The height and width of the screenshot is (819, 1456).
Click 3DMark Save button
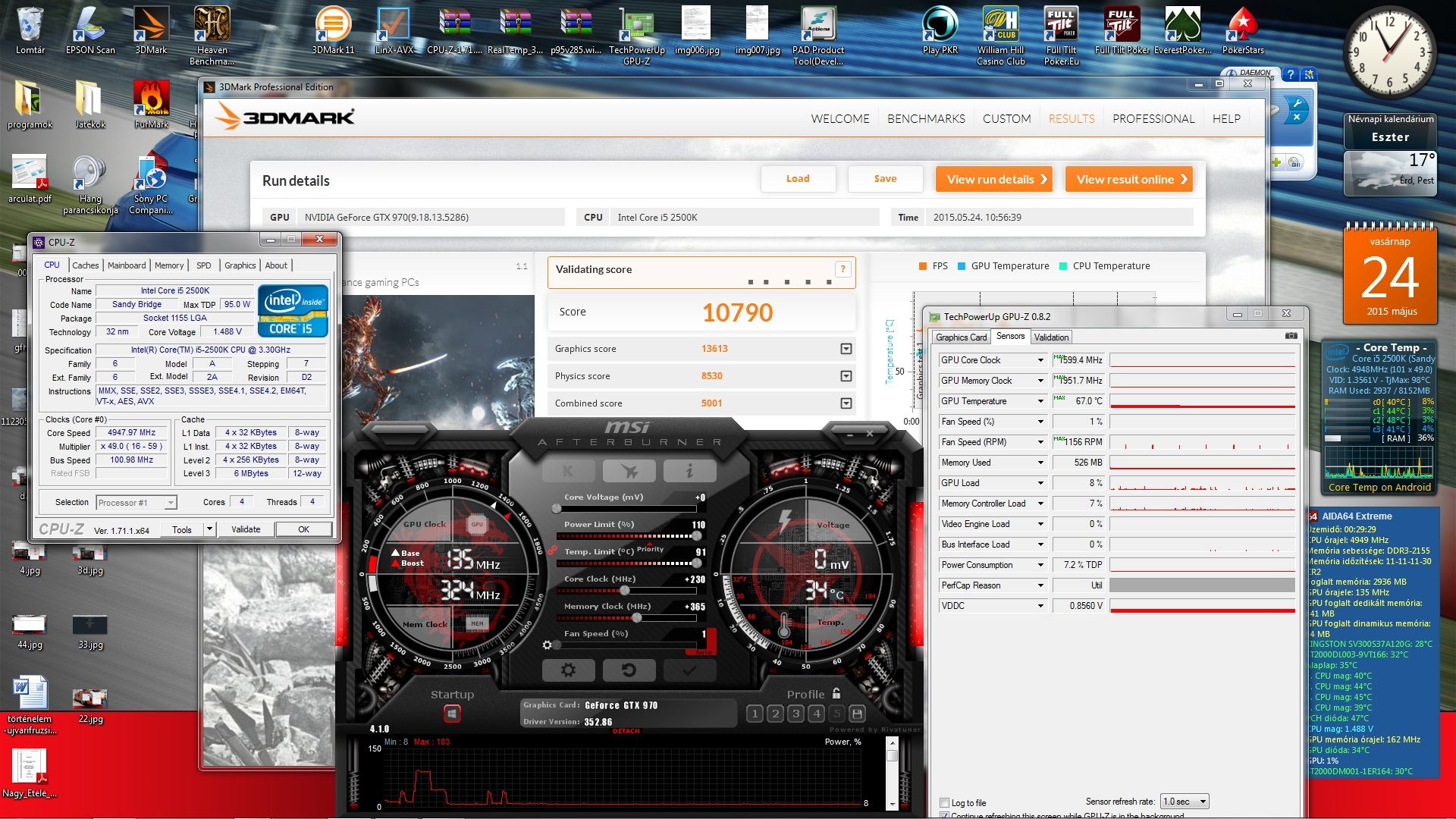885,179
